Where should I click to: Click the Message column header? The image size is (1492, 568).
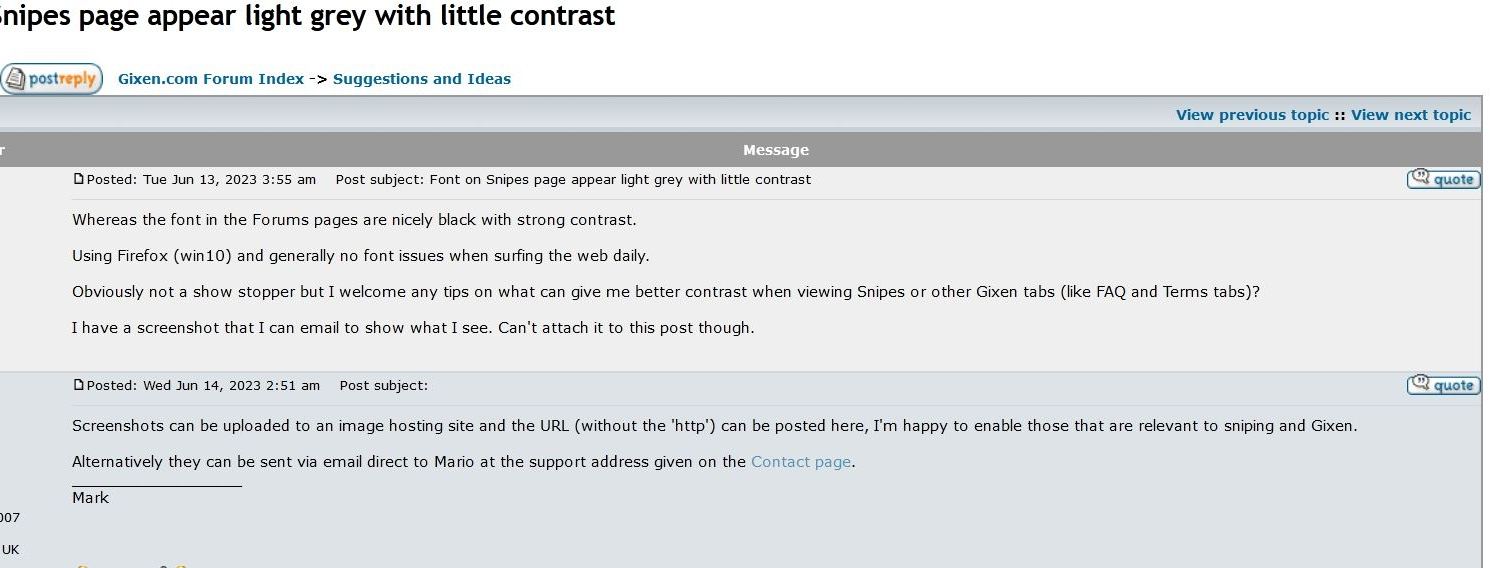click(x=776, y=150)
